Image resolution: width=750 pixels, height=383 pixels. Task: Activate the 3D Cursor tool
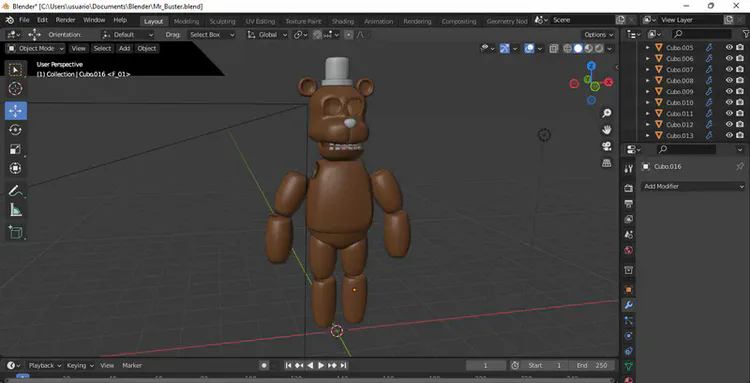pos(15,89)
